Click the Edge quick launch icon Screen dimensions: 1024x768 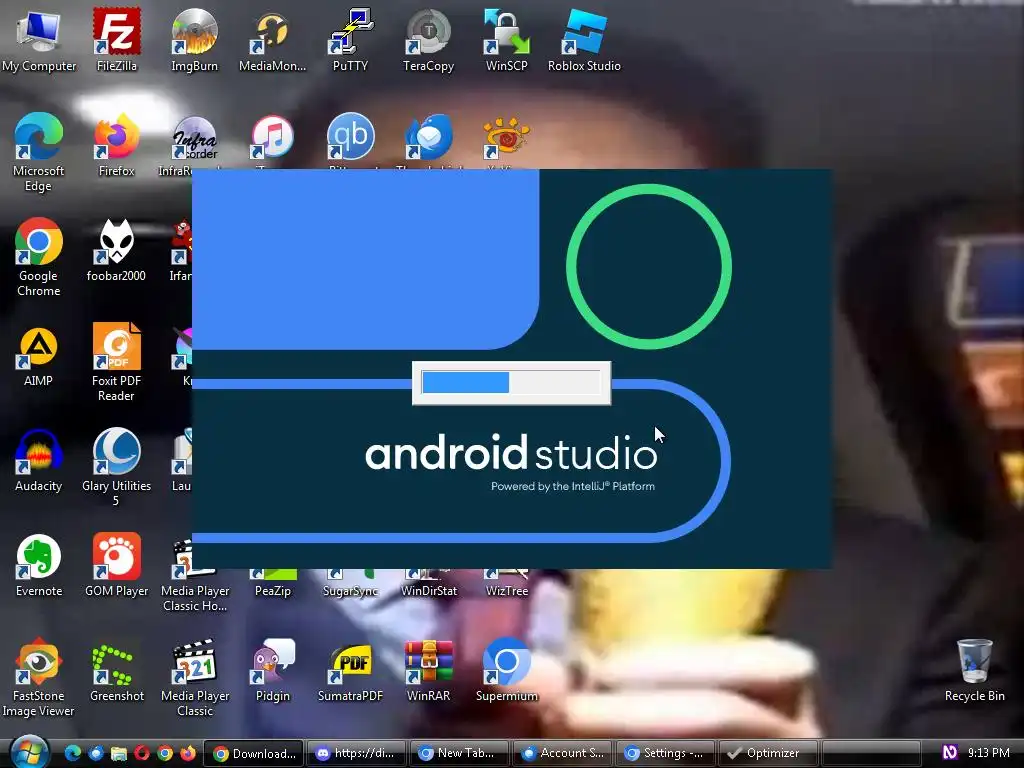point(72,753)
